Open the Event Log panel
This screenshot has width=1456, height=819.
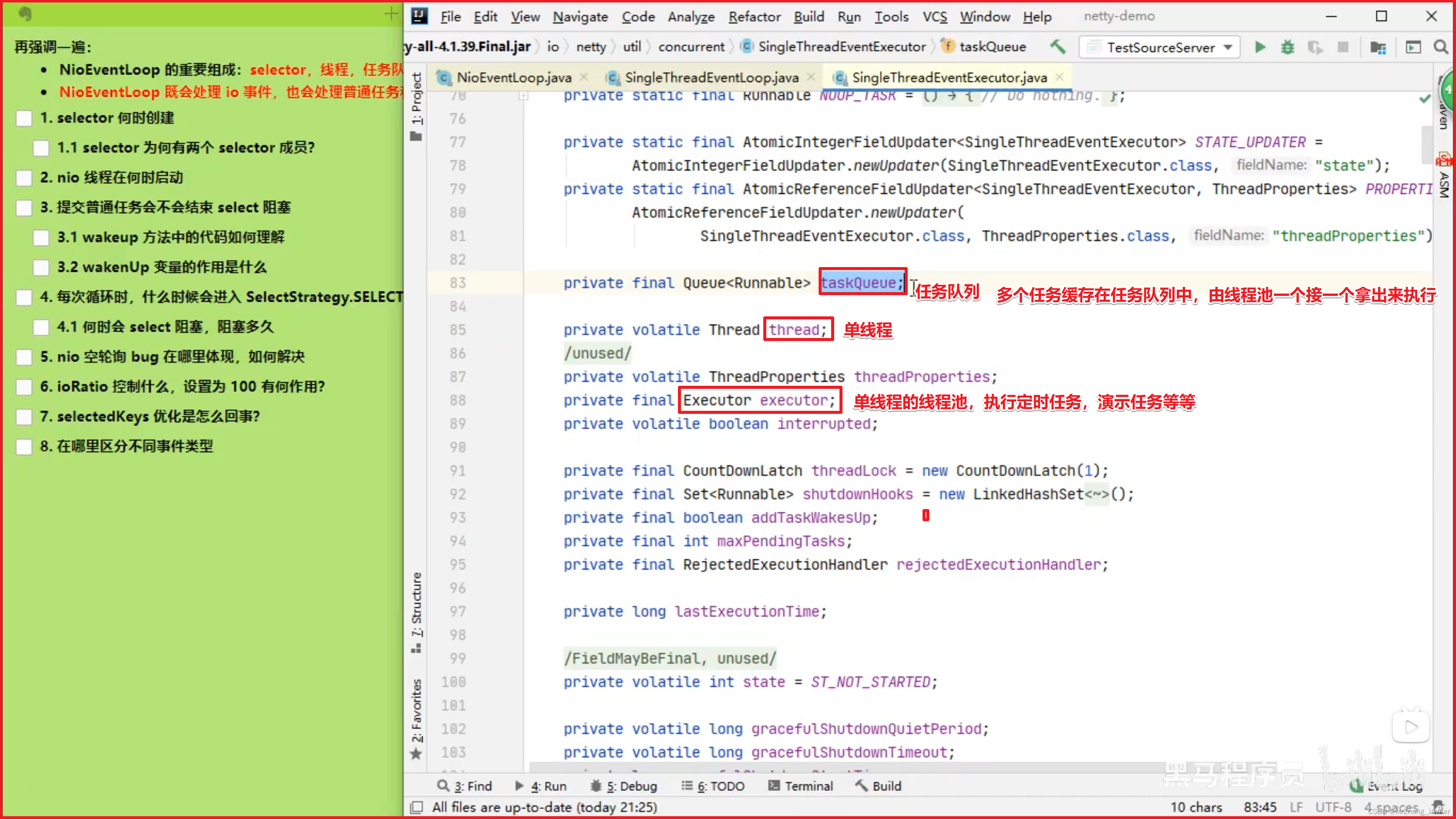click(x=1387, y=786)
